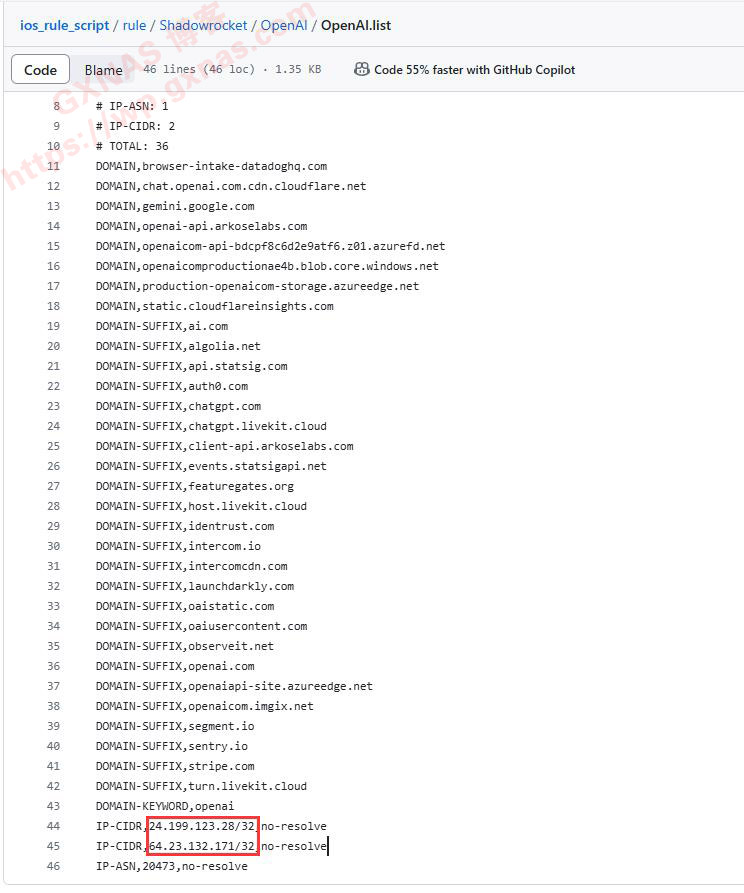Go to the OpenAI folder breadcrumb
Image resolution: width=744 pixels, height=893 pixels.
point(284,25)
